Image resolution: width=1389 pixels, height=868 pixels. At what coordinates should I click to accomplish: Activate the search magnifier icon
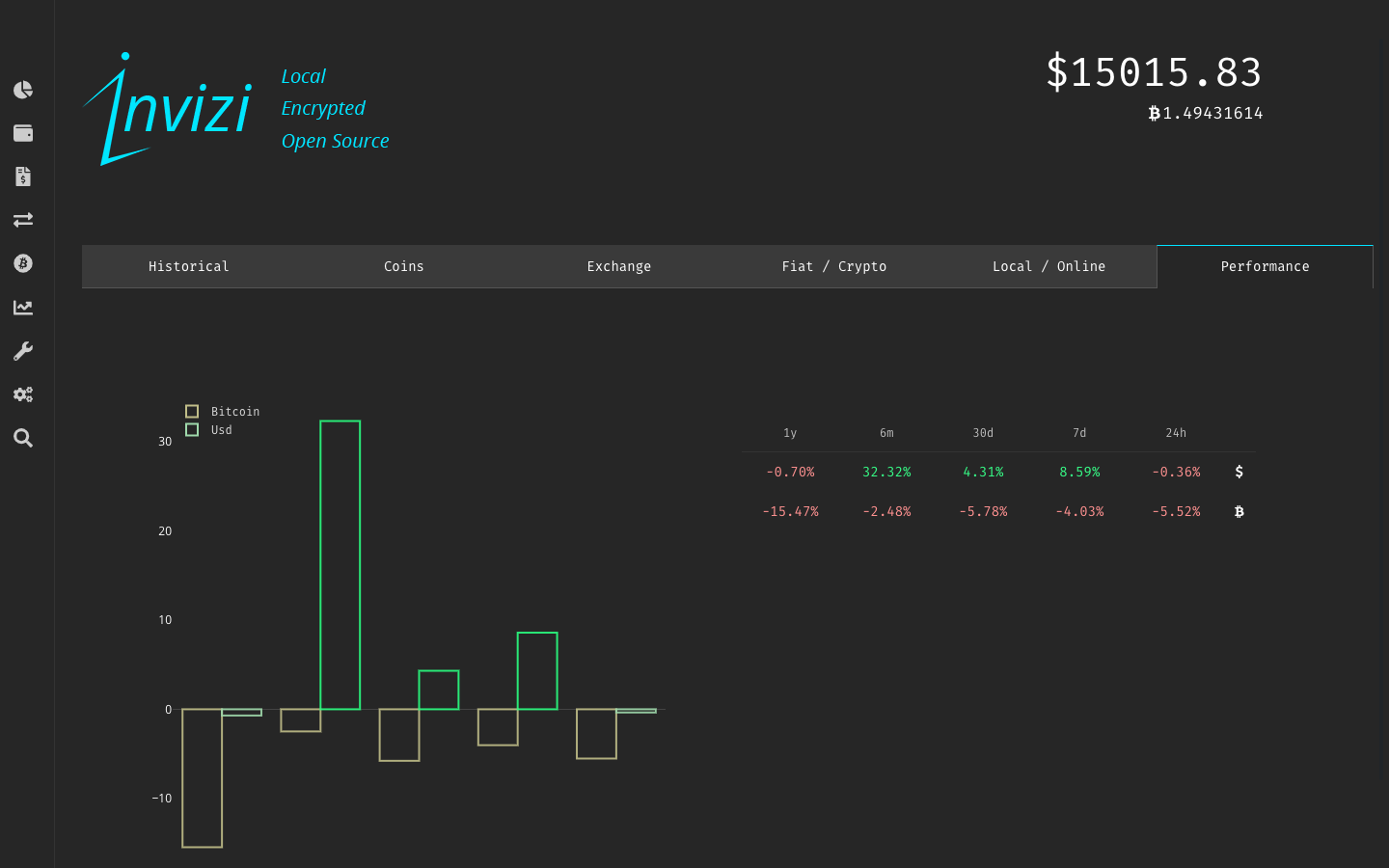(22, 438)
